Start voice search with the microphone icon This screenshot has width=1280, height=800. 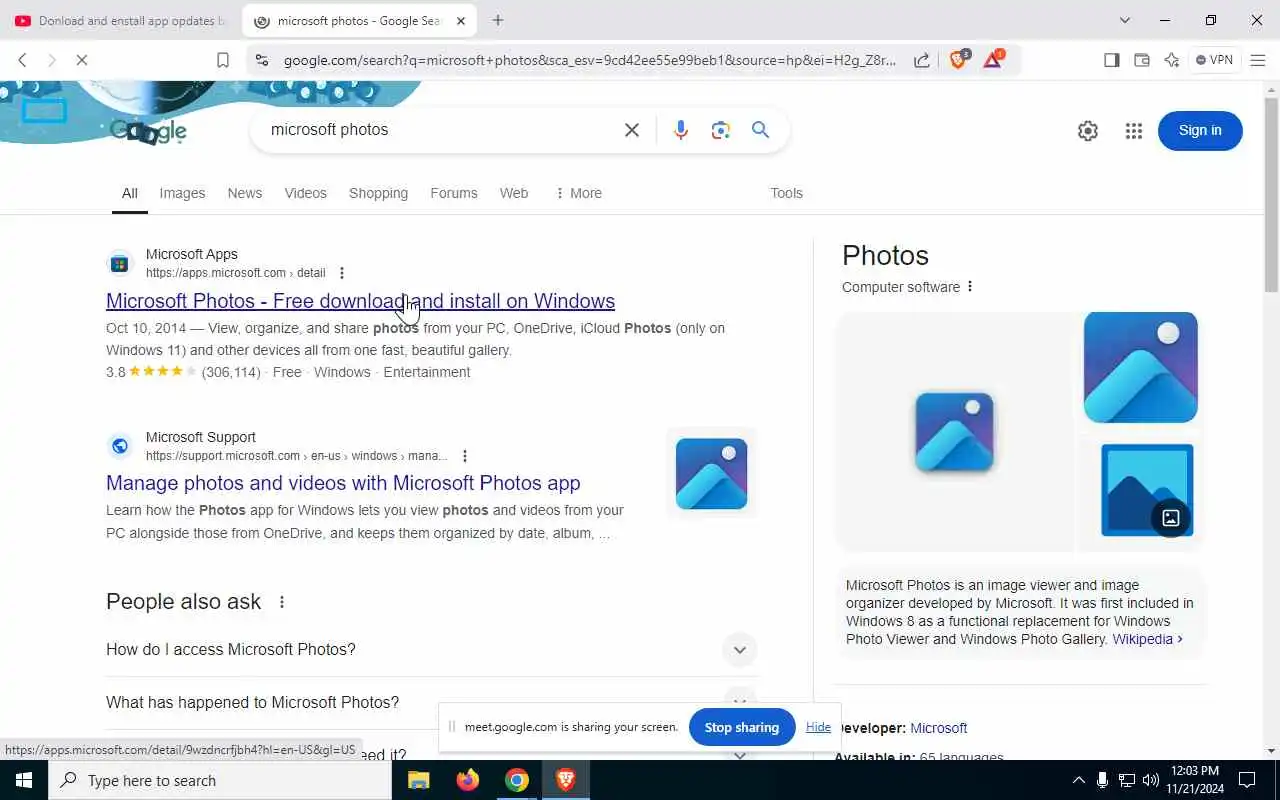[681, 130]
